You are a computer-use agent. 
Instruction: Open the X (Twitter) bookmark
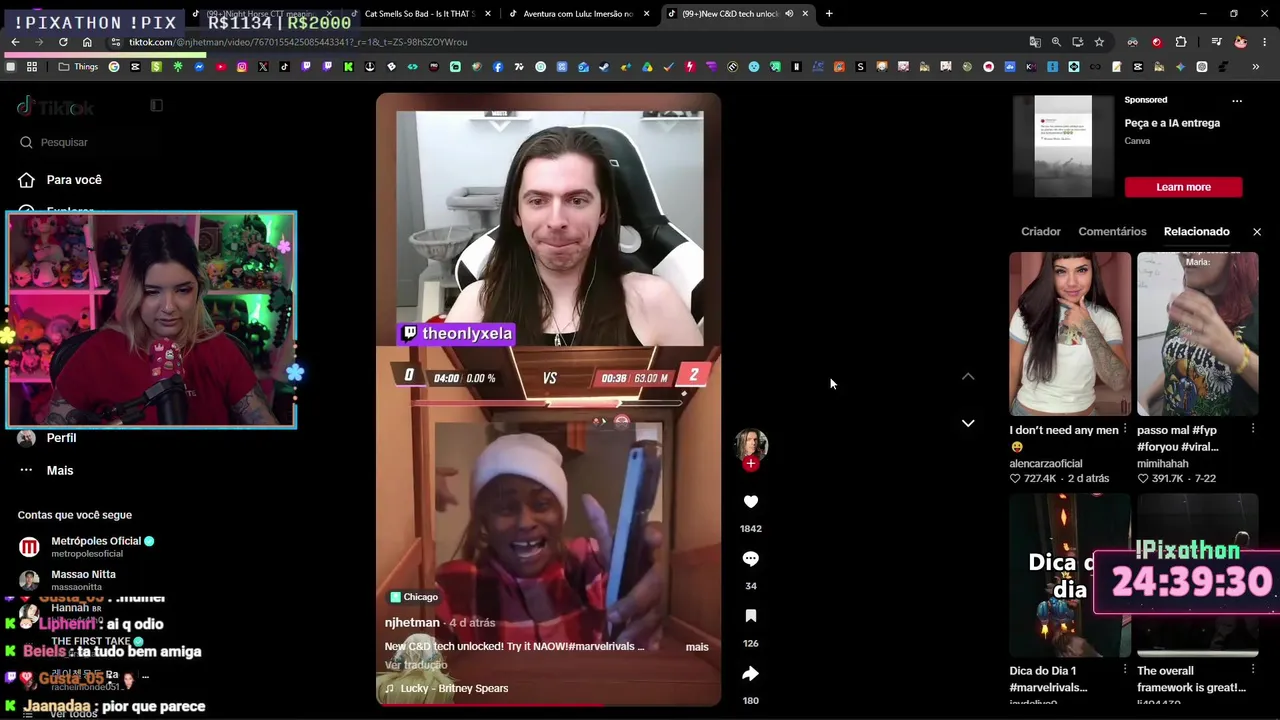263,67
